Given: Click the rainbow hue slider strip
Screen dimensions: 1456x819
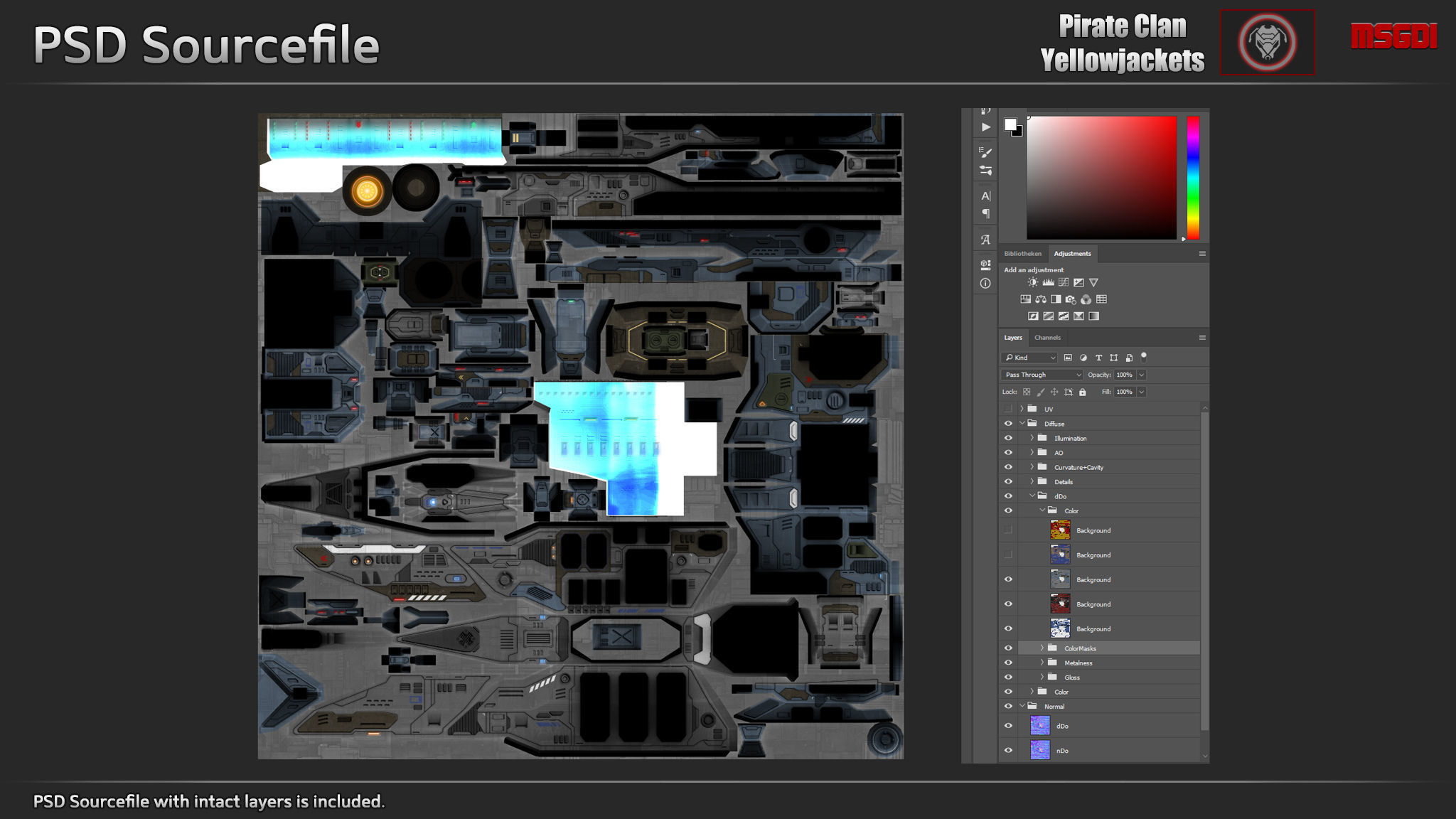Looking at the screenshot, I should [x=1193, y=178].
